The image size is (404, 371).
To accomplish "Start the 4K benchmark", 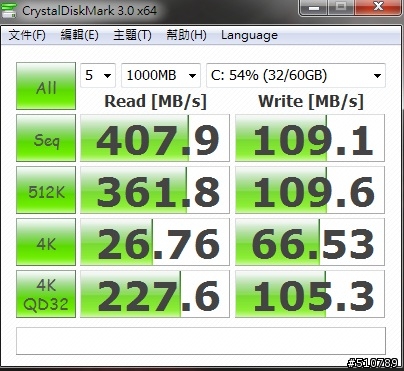I will pos(46,242).
